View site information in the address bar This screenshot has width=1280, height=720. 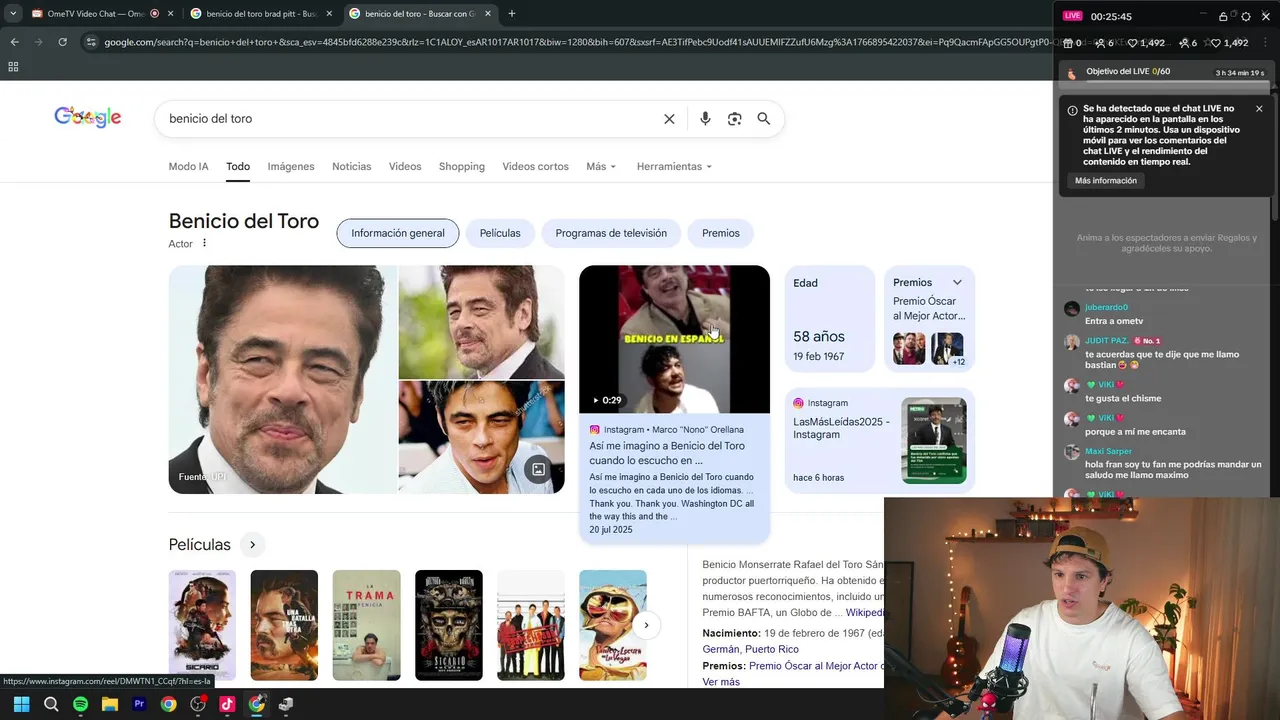(91, 42)
